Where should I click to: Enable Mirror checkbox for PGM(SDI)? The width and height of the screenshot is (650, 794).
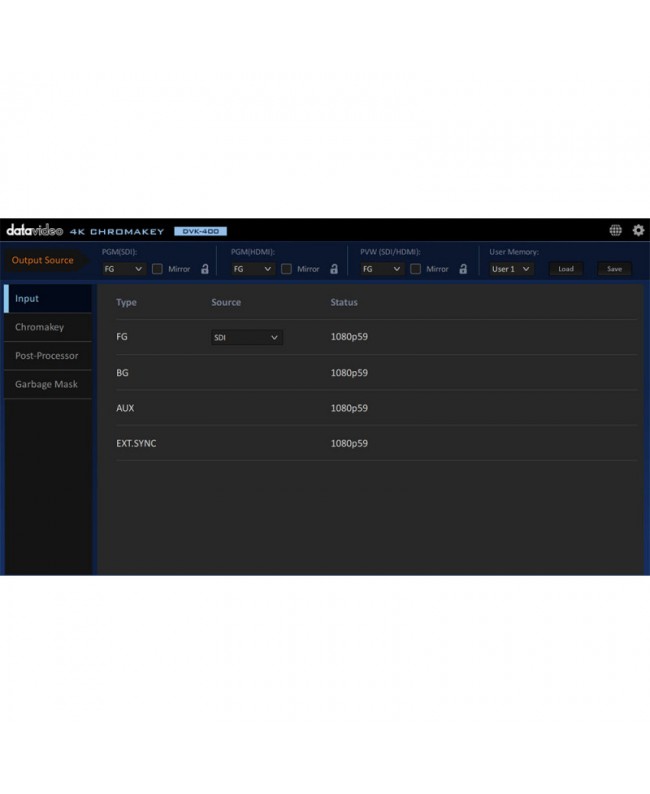pyautogui.click(x=157, y=269)
